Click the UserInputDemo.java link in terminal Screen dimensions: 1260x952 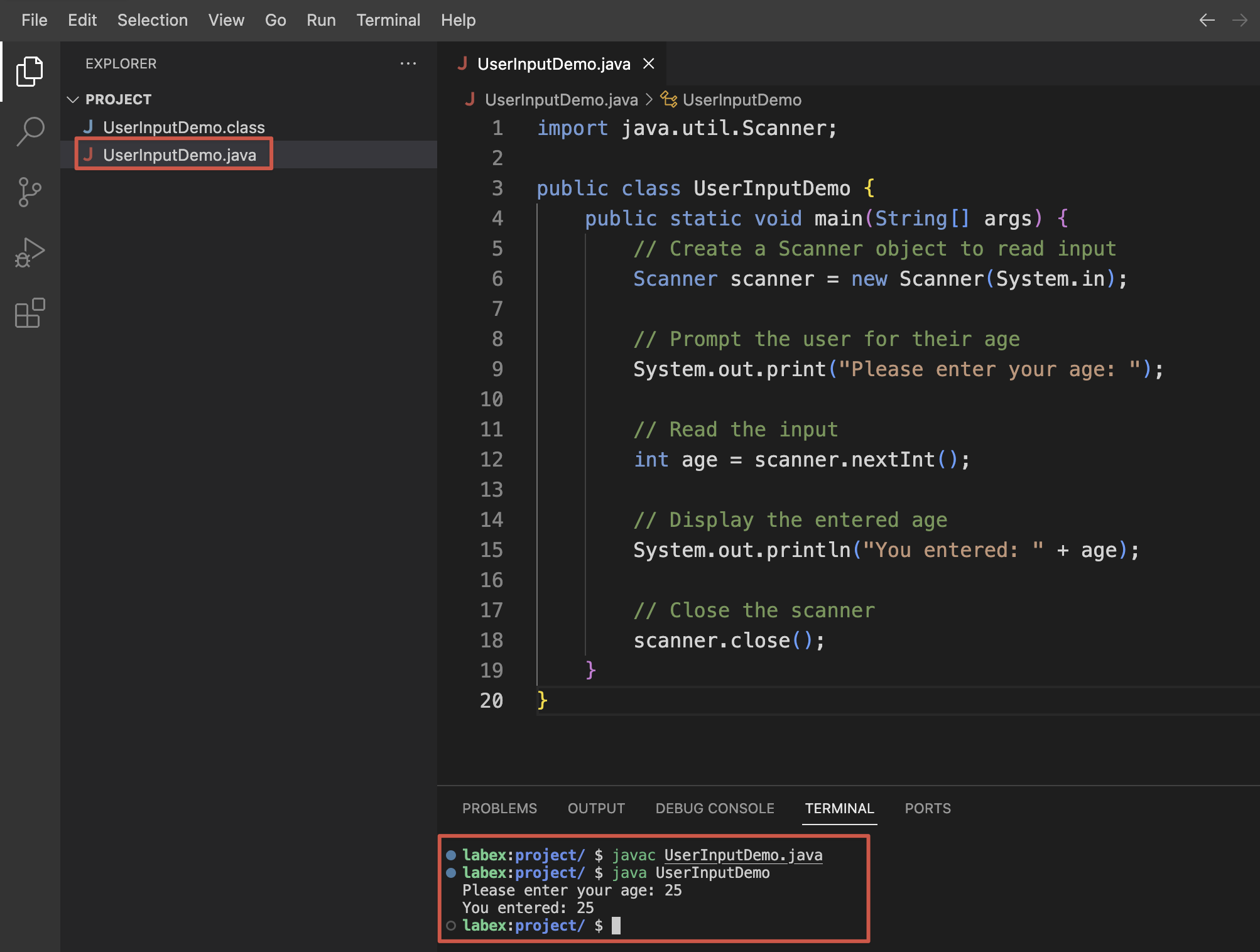point(743,855)
